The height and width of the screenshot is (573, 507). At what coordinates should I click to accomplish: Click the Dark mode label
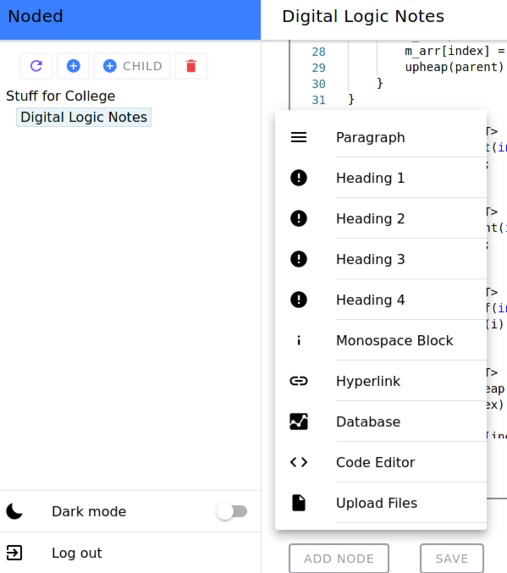[89, 512]
